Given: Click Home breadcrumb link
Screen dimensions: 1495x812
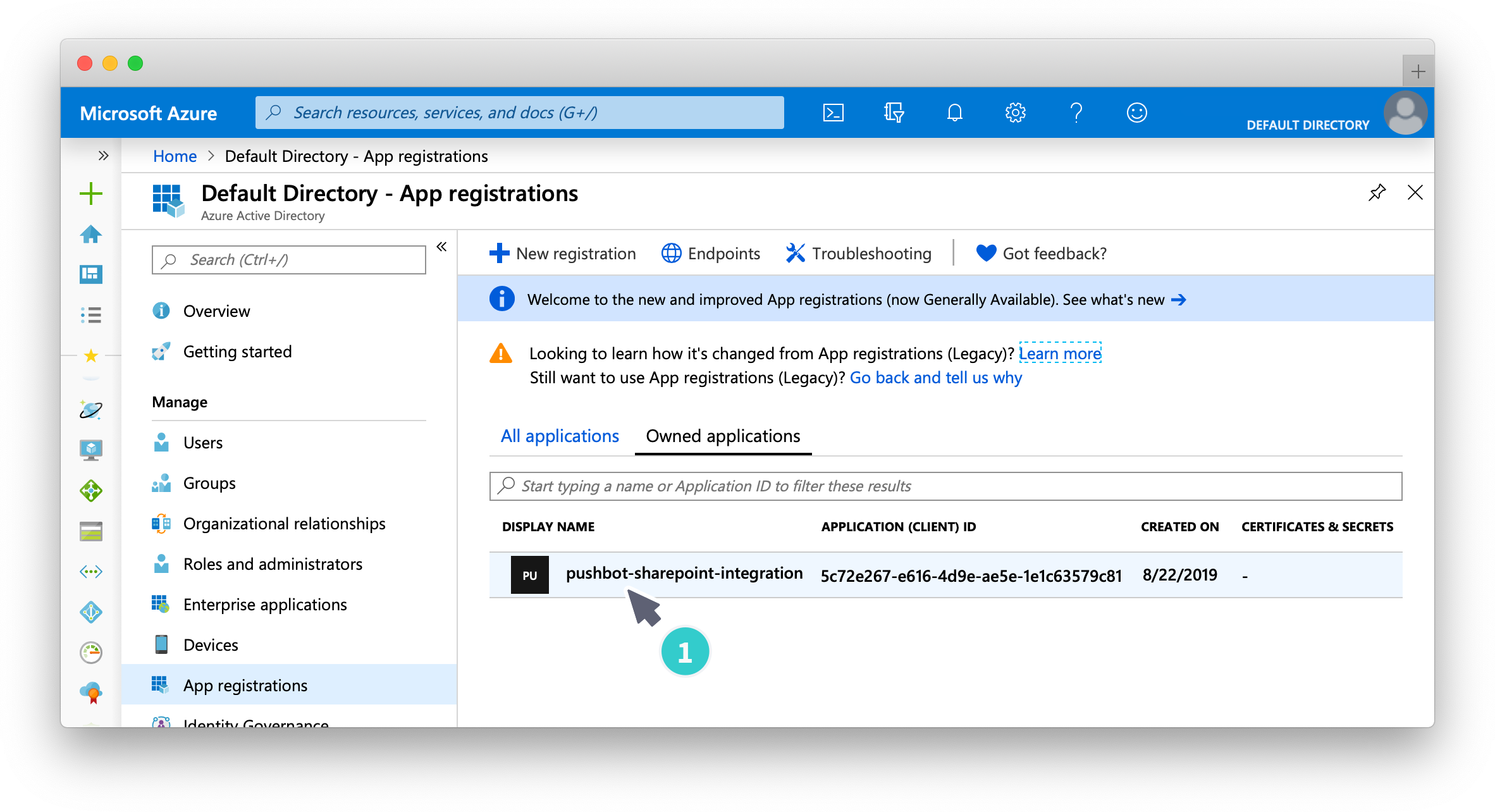Looking at the screenshot, I should (175, 156).
